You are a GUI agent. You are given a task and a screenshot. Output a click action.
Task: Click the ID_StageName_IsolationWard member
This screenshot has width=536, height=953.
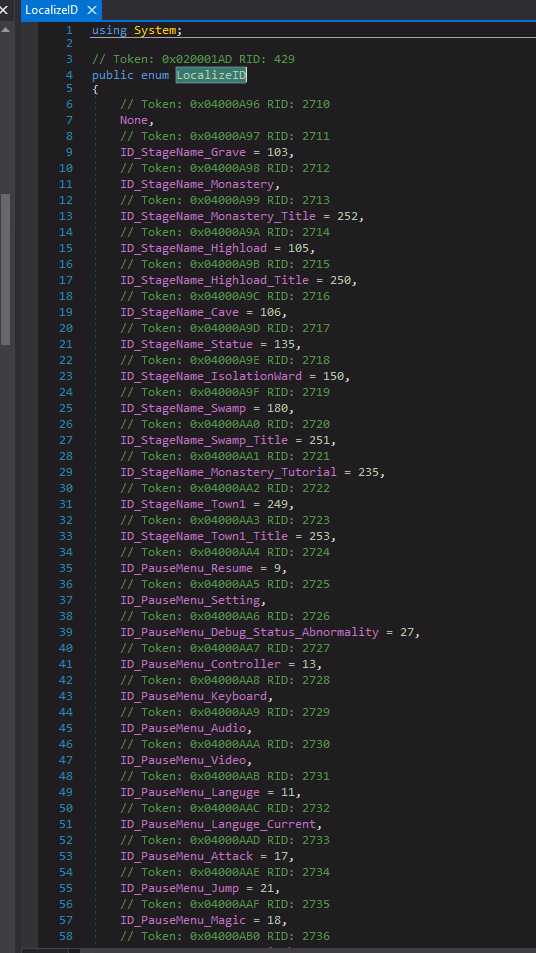point(211,376)
